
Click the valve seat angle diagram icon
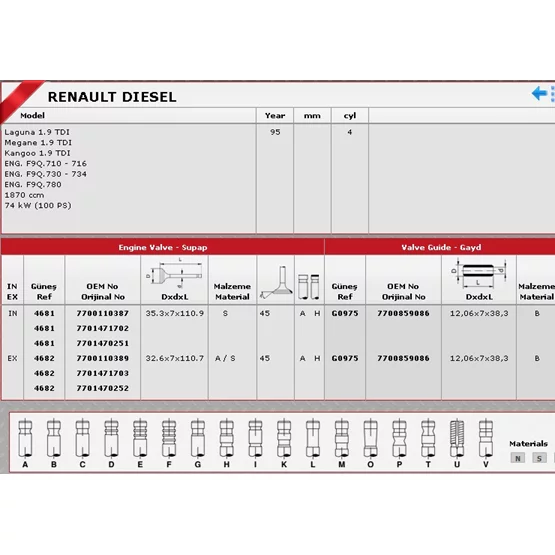tap(276, 282)
